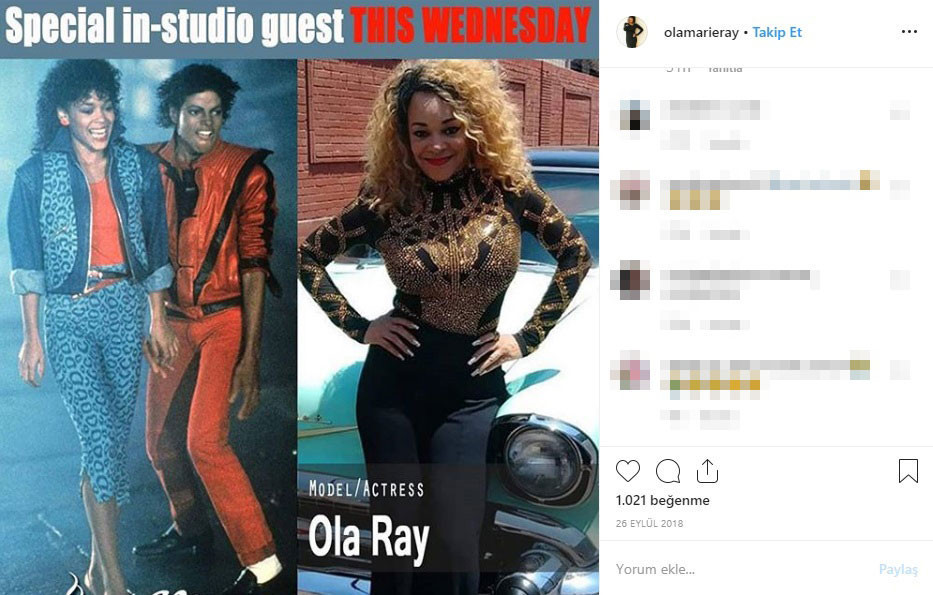The image size is (933, 595).
Task: Like the first blurred comment's heart
Action: [x=900, y=110]
